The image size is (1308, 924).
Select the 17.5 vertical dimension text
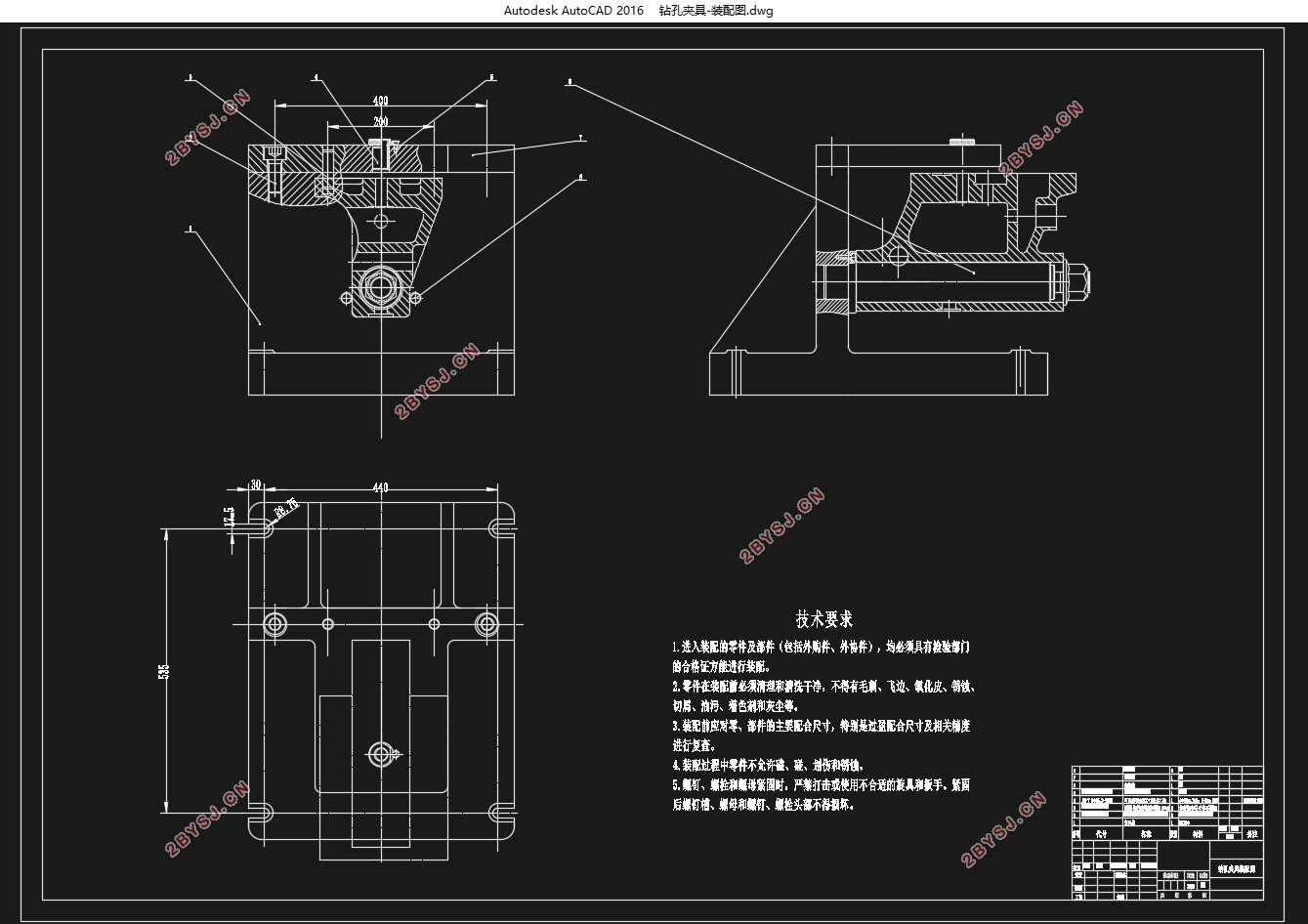[231, 518]
